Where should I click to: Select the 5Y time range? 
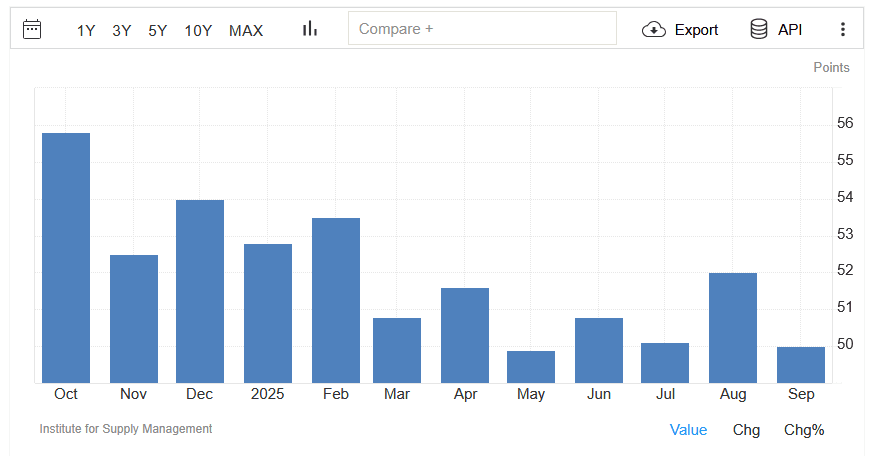(x=158, y=30)
